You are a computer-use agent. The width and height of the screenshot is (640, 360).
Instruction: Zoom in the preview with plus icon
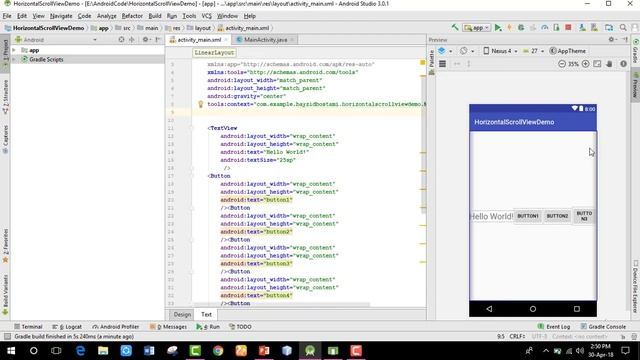pos(585,64)
